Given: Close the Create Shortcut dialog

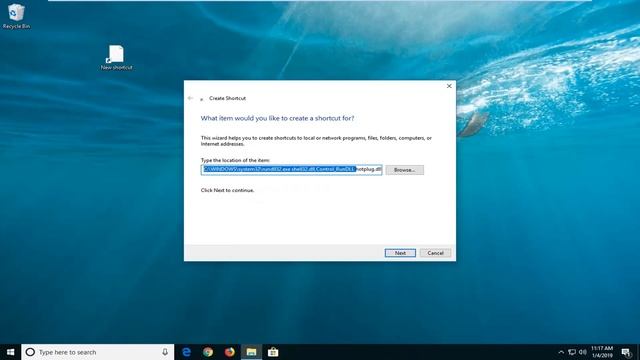Looking at the screenshot, I should pyautogui.click(x=449, y=86).
